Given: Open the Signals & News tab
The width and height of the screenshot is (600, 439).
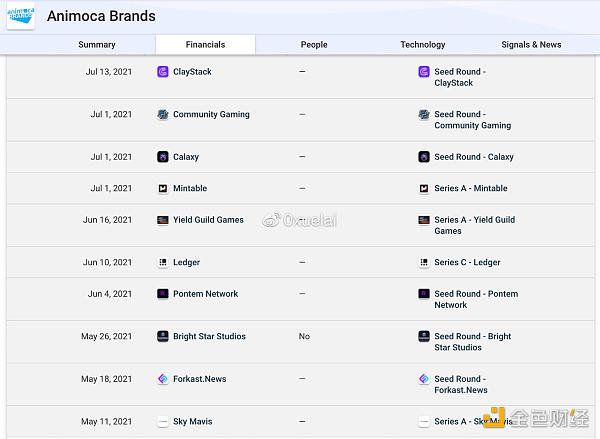Looking at the screenshot, I should [x=531, y=45].
